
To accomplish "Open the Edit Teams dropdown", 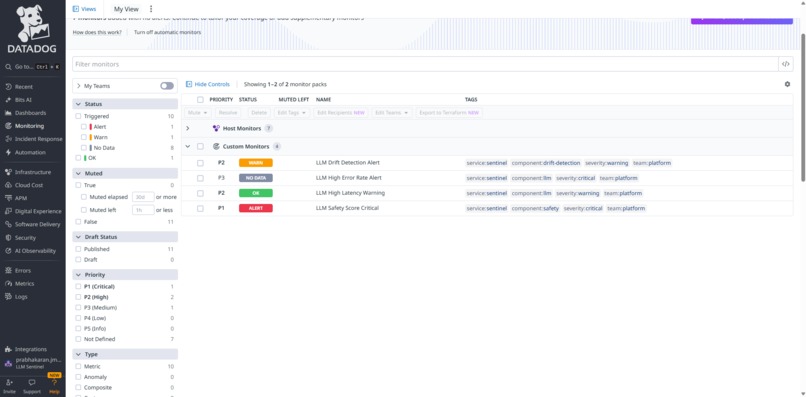I will coord(392,113).
